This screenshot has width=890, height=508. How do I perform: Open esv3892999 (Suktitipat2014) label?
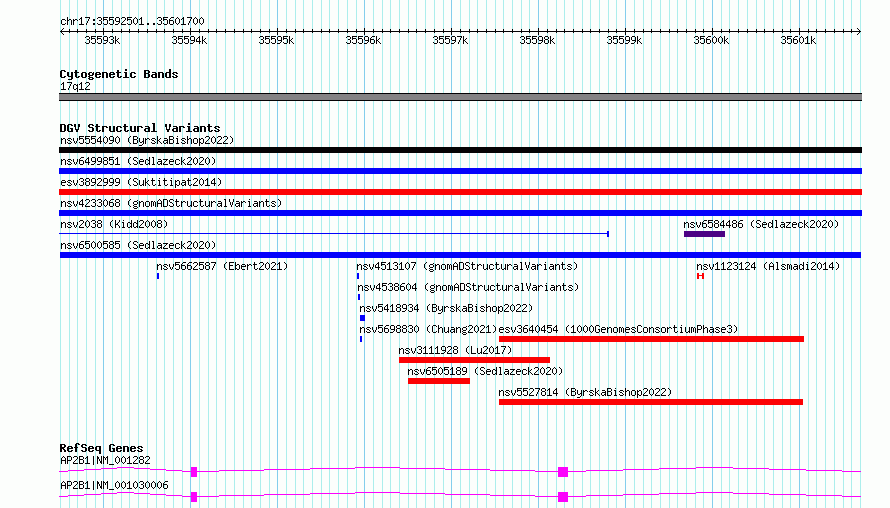click(141, 182)
